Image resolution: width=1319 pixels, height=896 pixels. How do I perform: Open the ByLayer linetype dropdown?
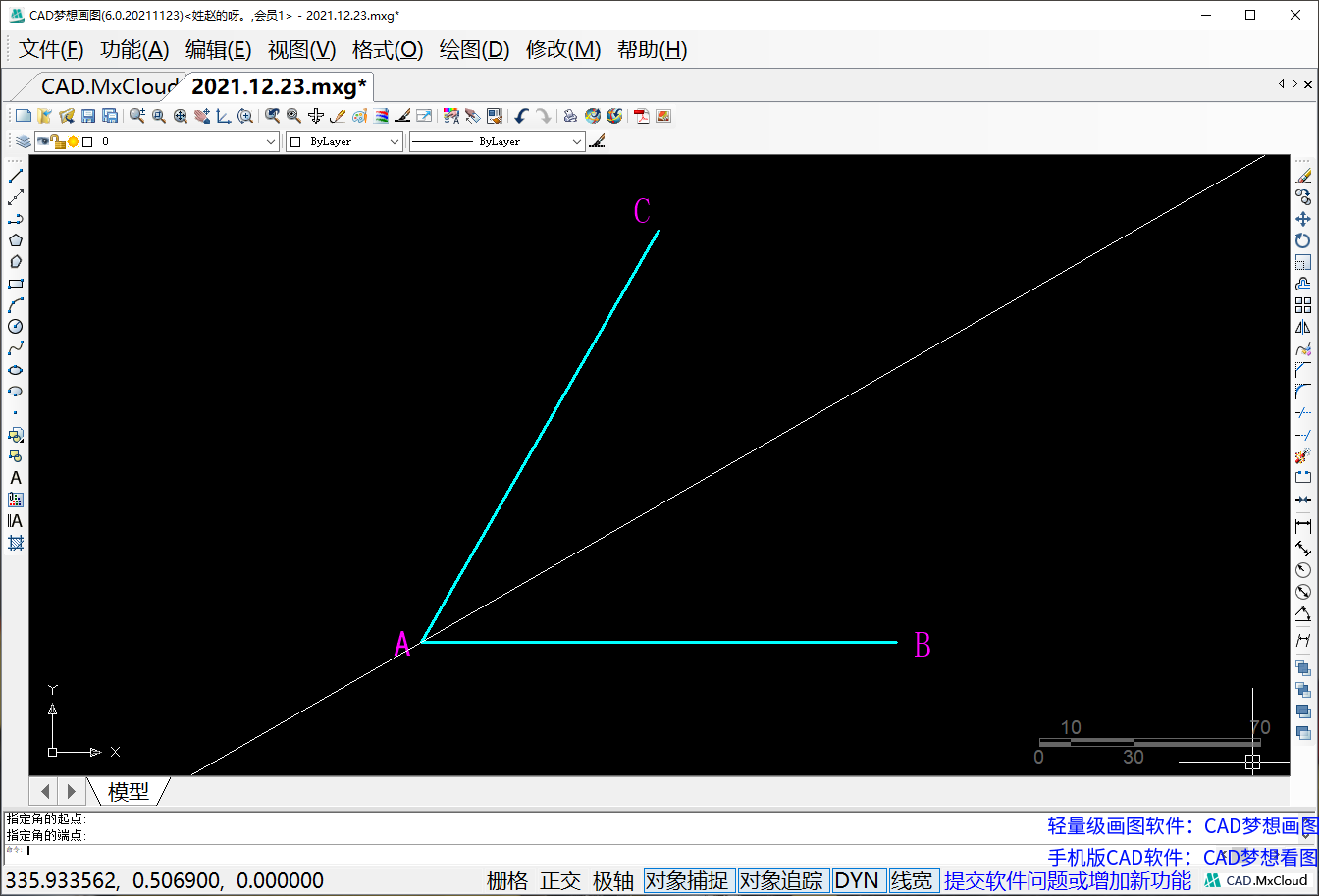497,142
